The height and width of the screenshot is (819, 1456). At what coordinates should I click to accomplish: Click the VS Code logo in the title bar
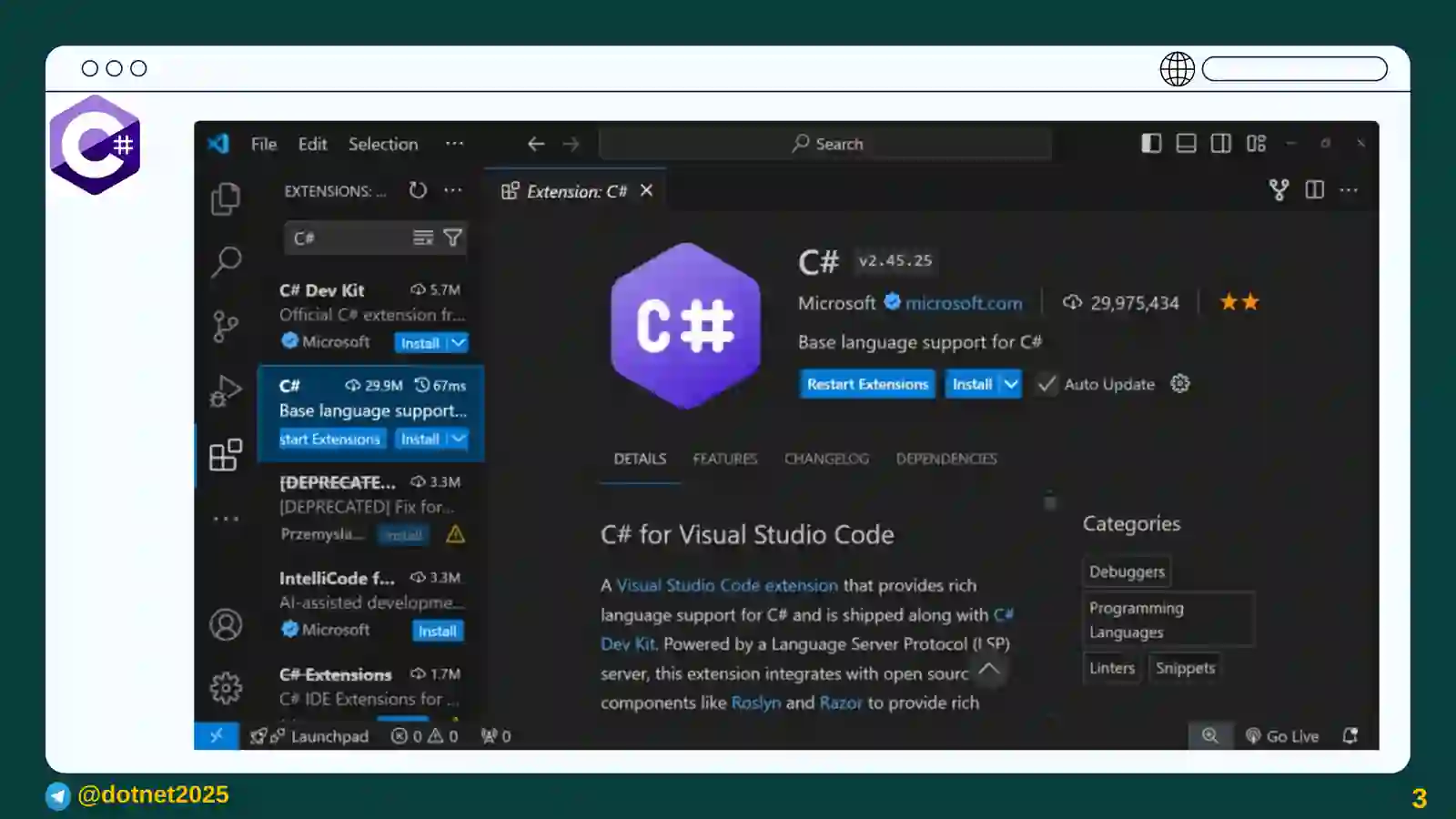[x=218, y=144]
